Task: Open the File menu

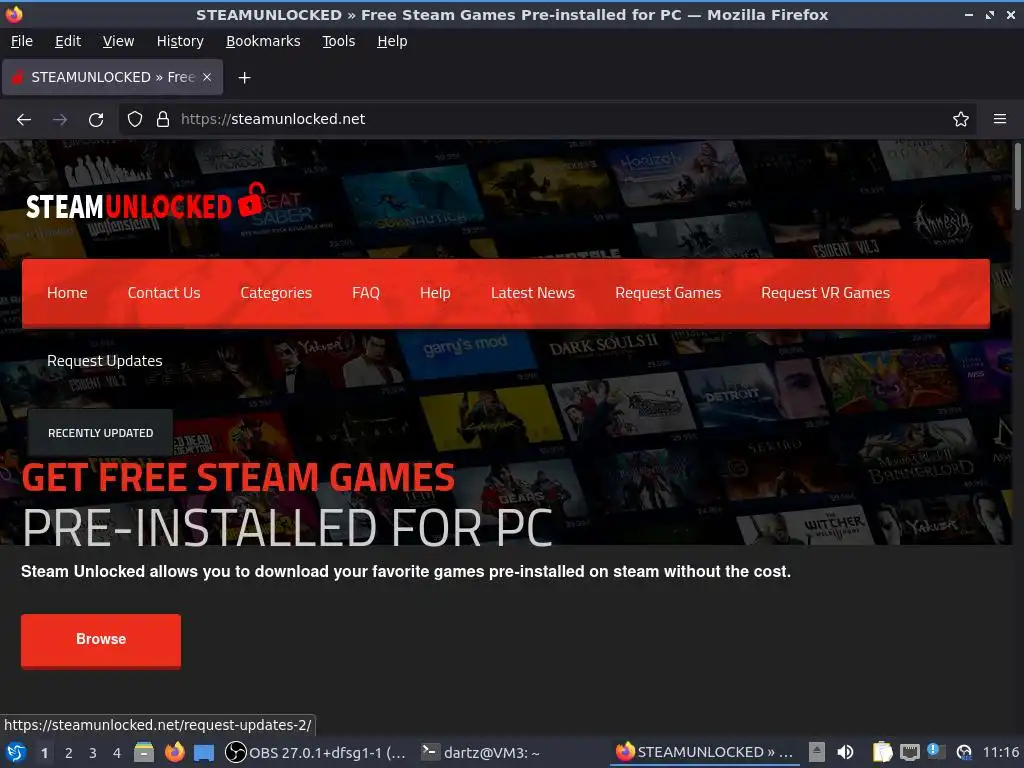Action: 22,41
